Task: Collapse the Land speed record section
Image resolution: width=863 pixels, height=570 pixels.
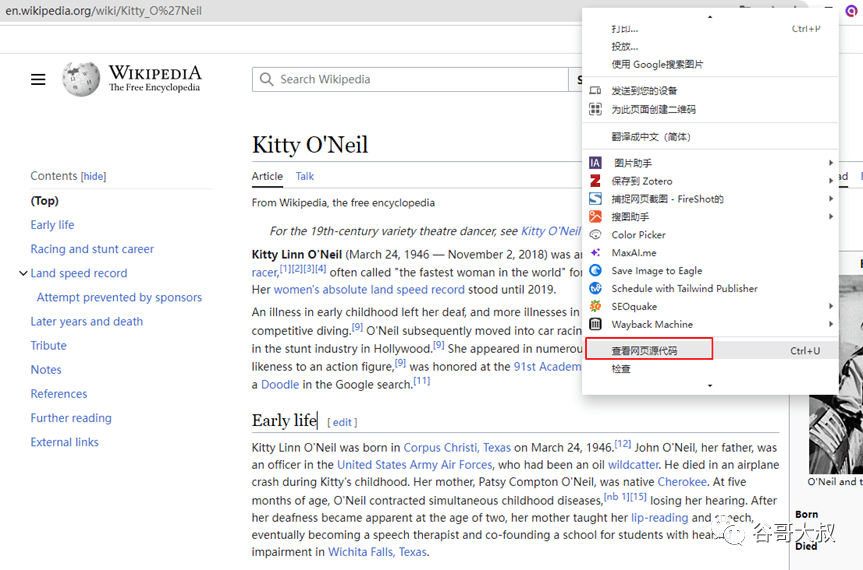Action: pos(23,274)
